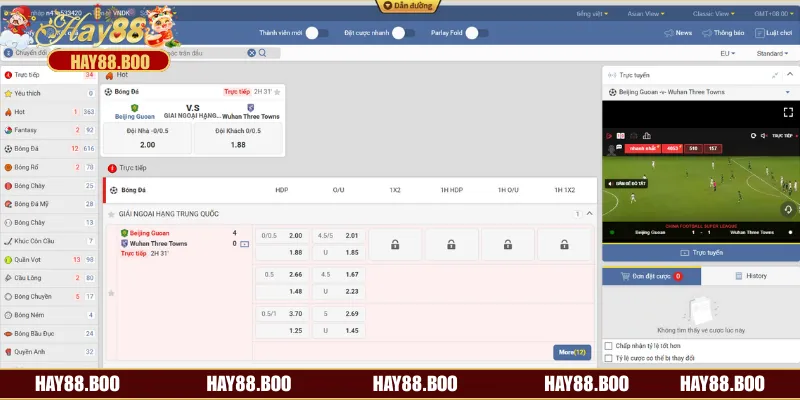This screenshot has width=800, height=400.
Task: Click in the match search field
Action: [209, 53]
